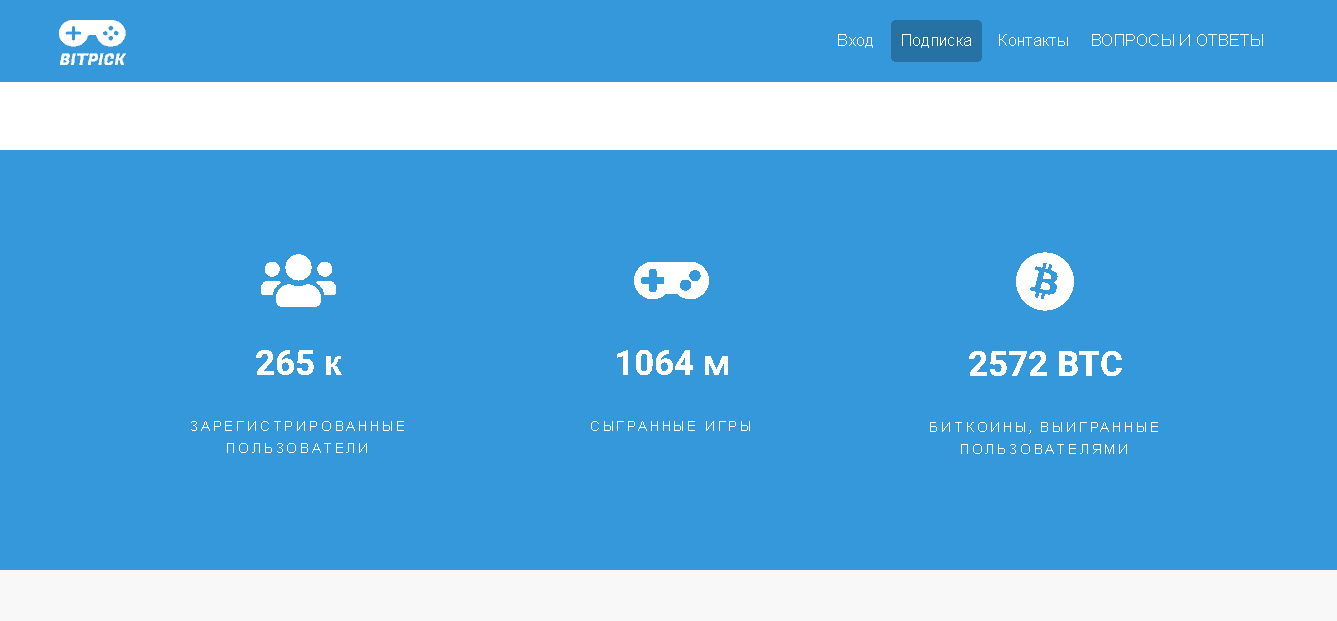
Task: Open ВОПРОСЫ И ОТВЕТЫ section
Action: coord(1177,41)
